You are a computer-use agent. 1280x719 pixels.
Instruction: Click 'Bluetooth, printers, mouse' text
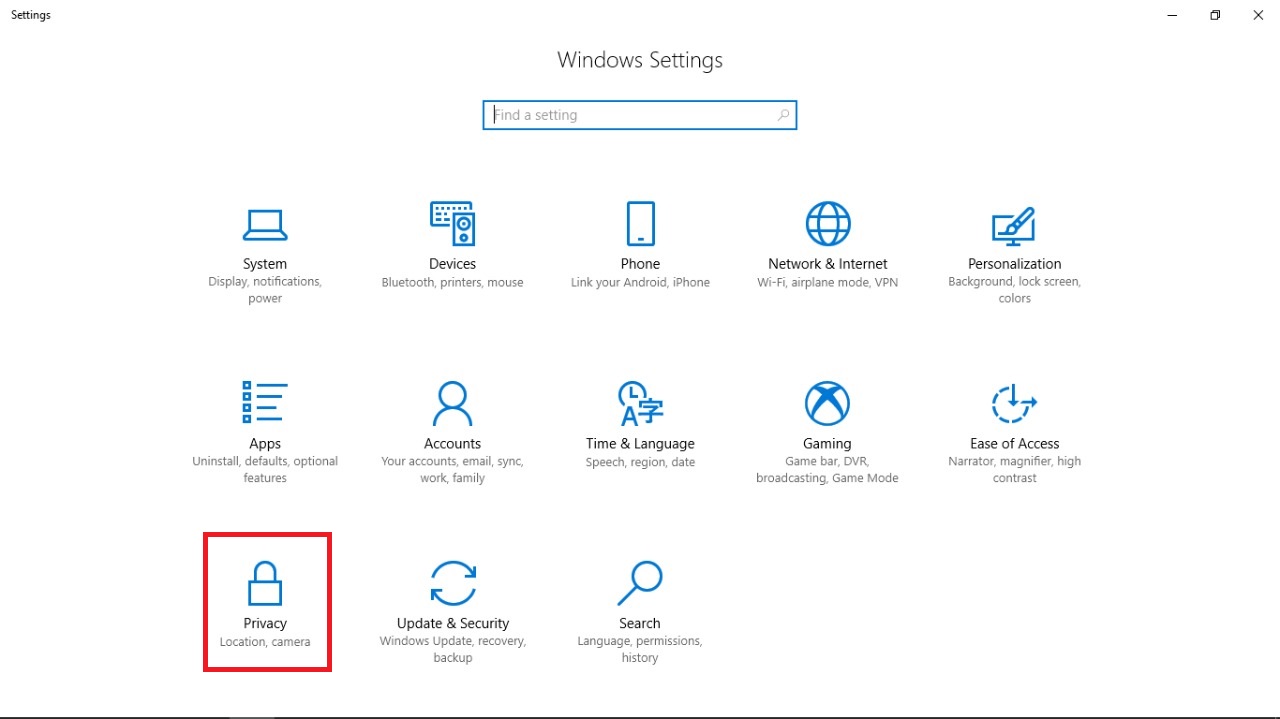coord(452,283)
